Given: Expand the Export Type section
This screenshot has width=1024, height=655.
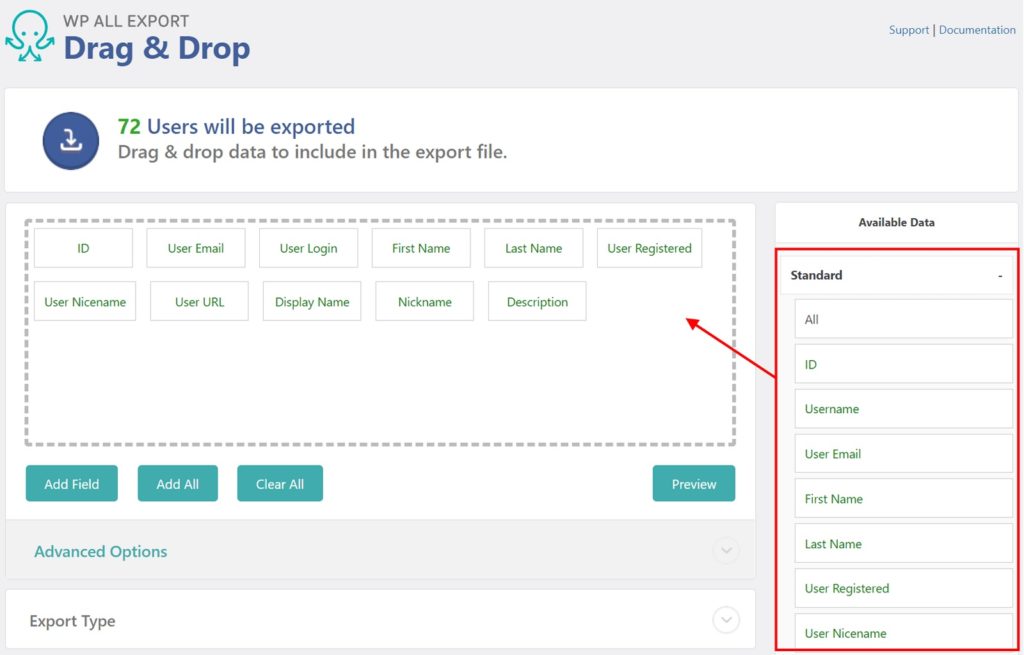Looking at the screenshot, I should pyautogui.click(x=726, y=620).
